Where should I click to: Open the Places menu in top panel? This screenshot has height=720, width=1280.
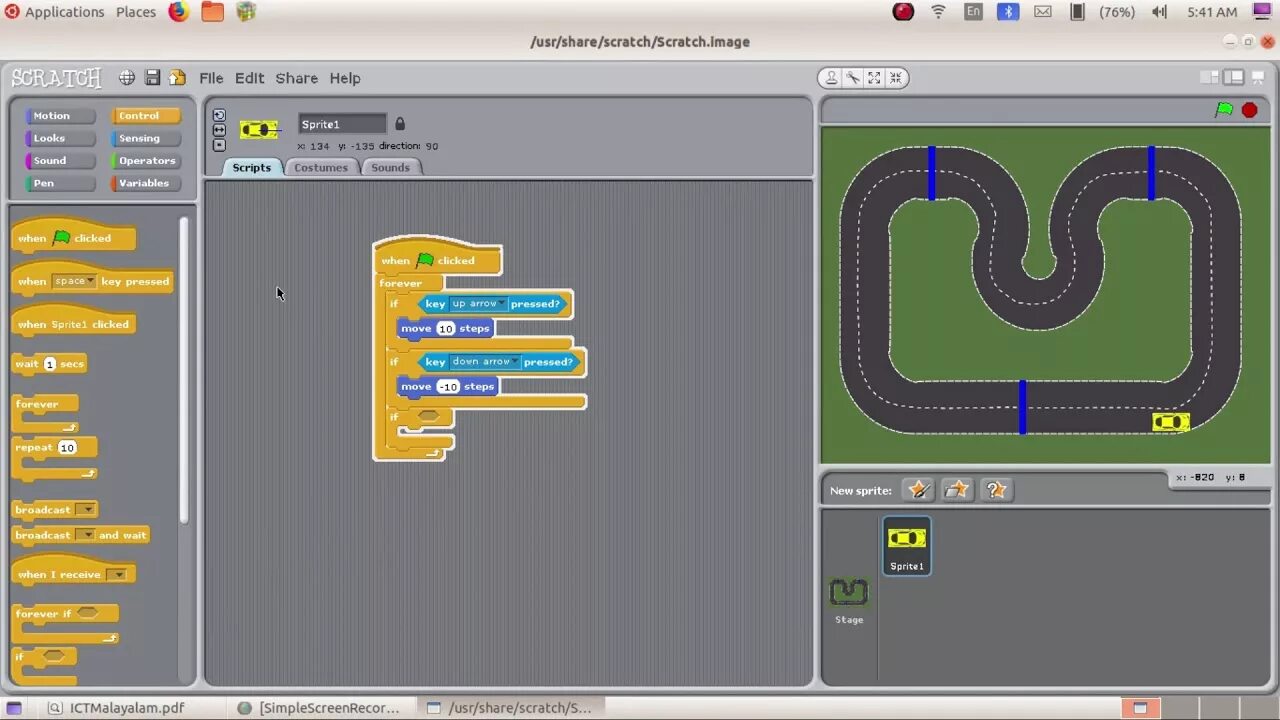pyautogui.click(x=136, y=12)
